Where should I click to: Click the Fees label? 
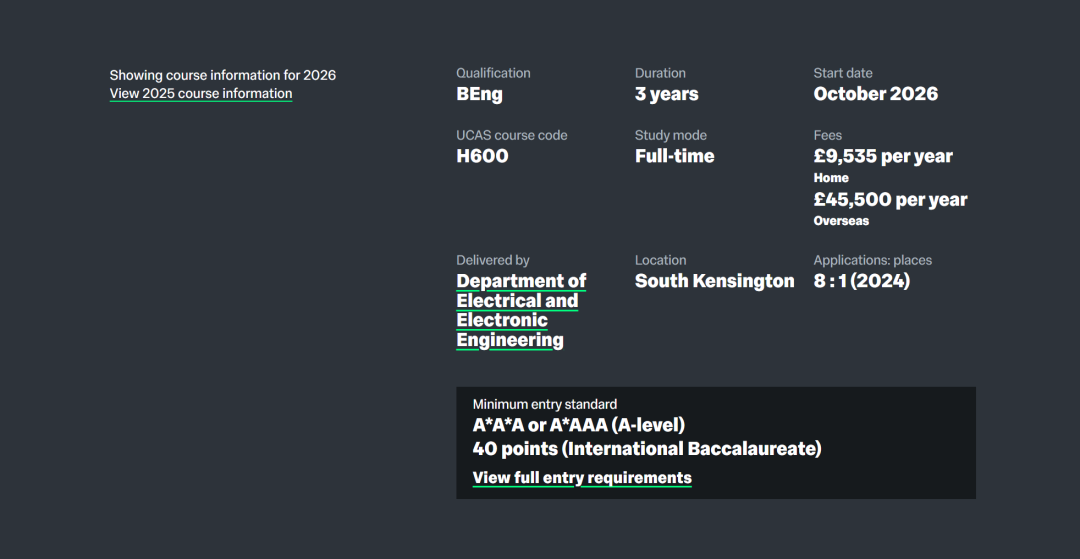828,135
